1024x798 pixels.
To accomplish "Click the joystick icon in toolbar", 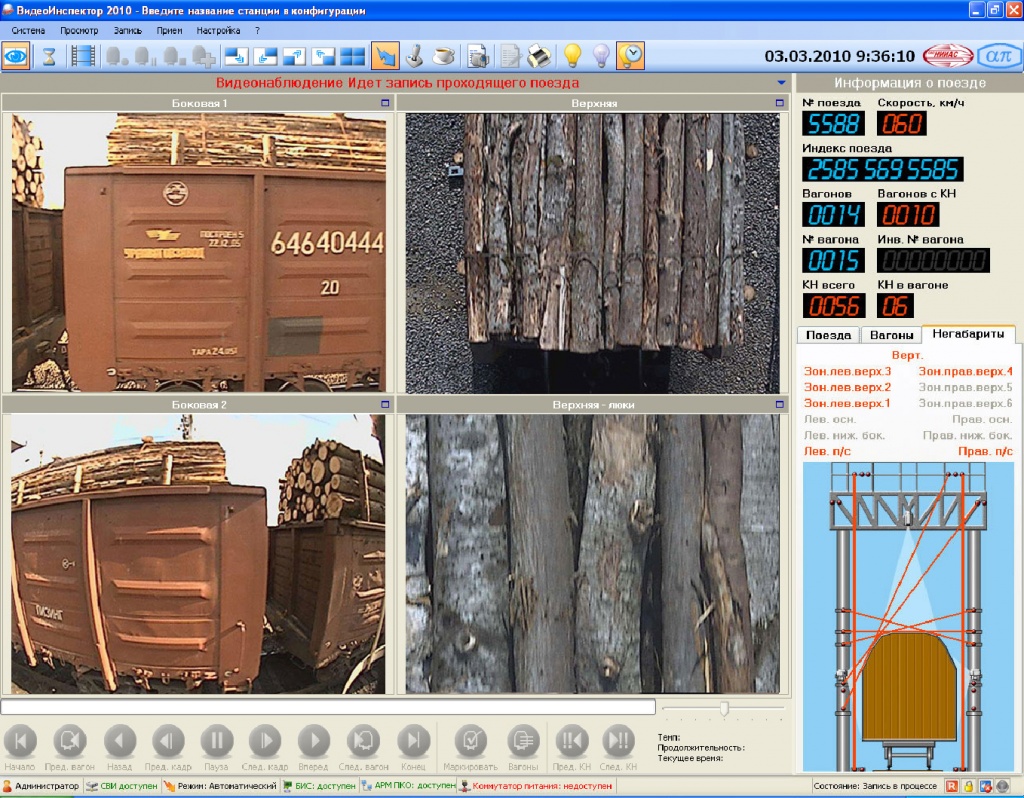I will [x=414, y=56].
